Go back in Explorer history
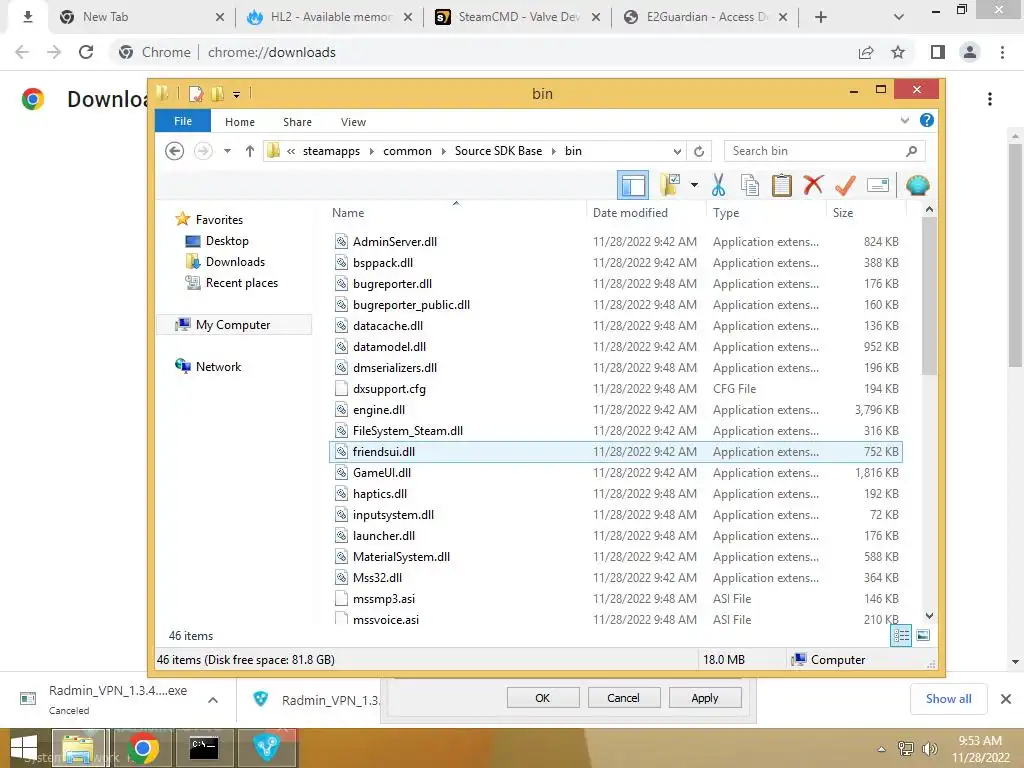Viewport: 1024px width, 768px height. tap(174, 151)
